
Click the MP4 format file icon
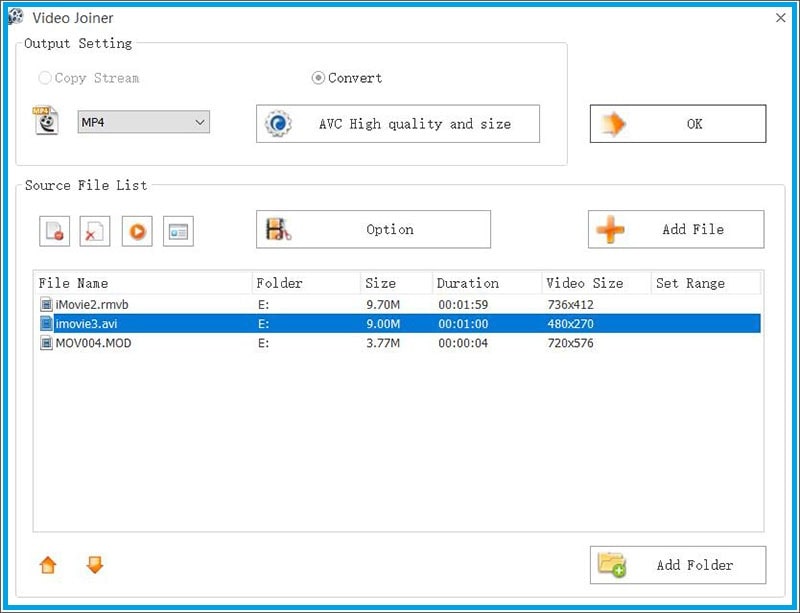45,122
